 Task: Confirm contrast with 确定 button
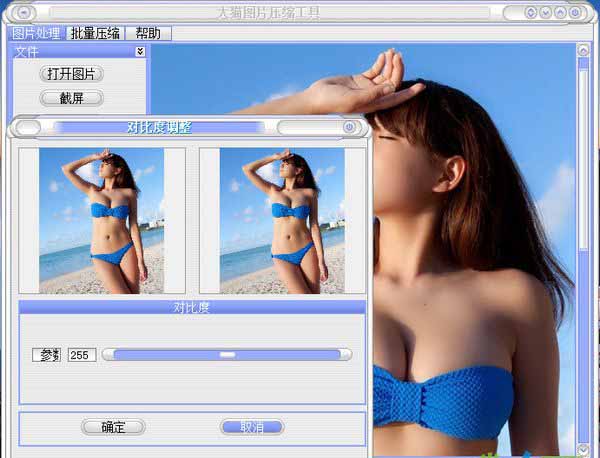pos(113,427)
